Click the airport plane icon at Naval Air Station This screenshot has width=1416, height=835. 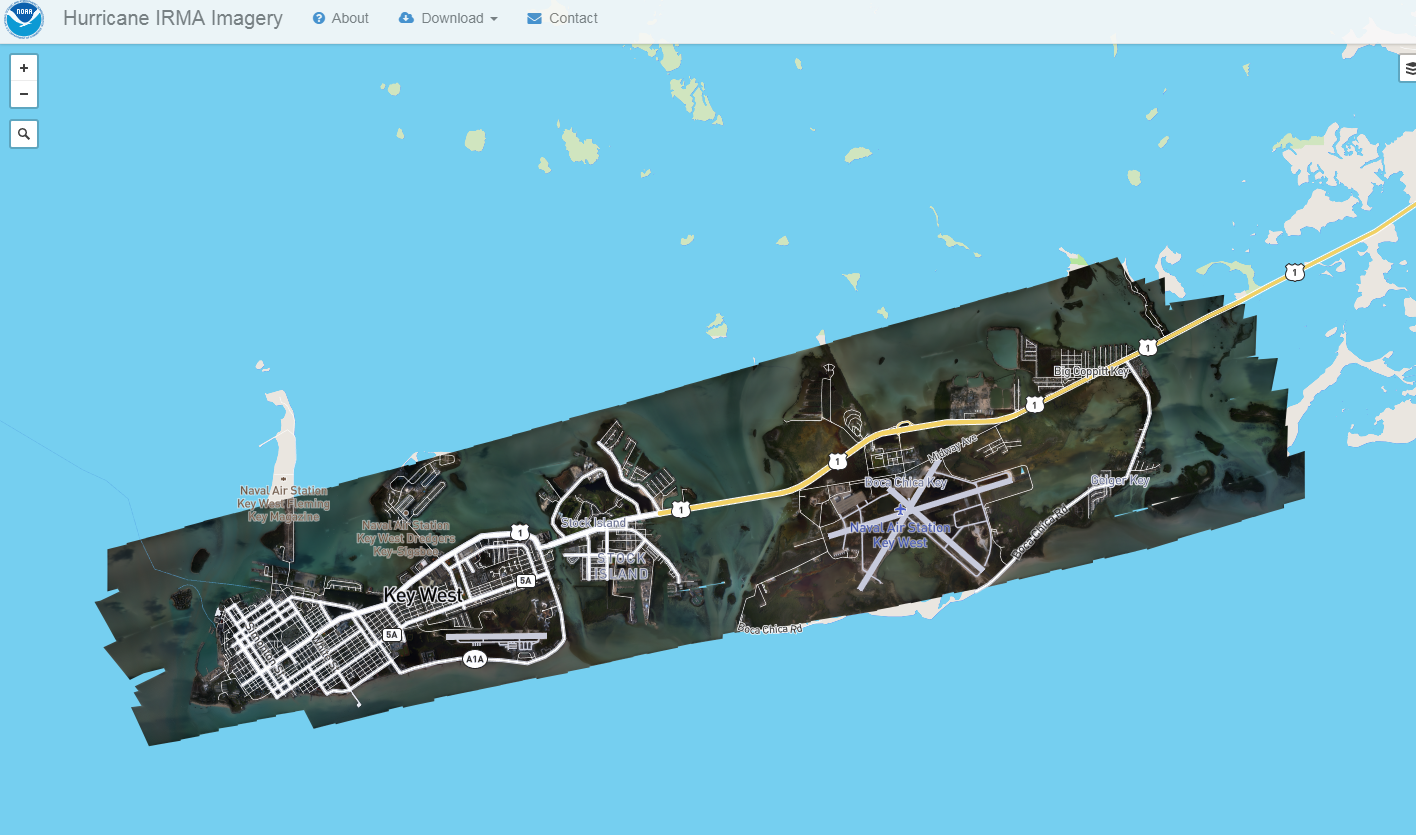pyautogui.click(x=900, y=511)
